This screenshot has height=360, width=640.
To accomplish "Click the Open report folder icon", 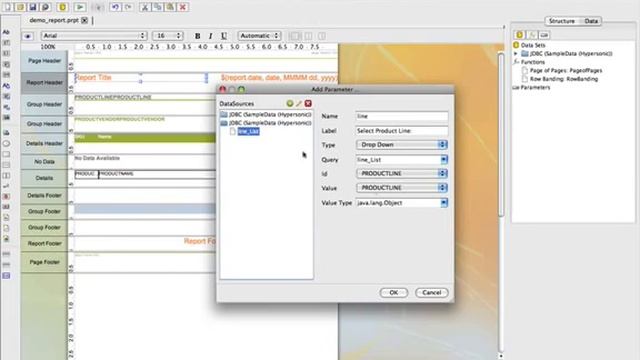I will (20, 7).
